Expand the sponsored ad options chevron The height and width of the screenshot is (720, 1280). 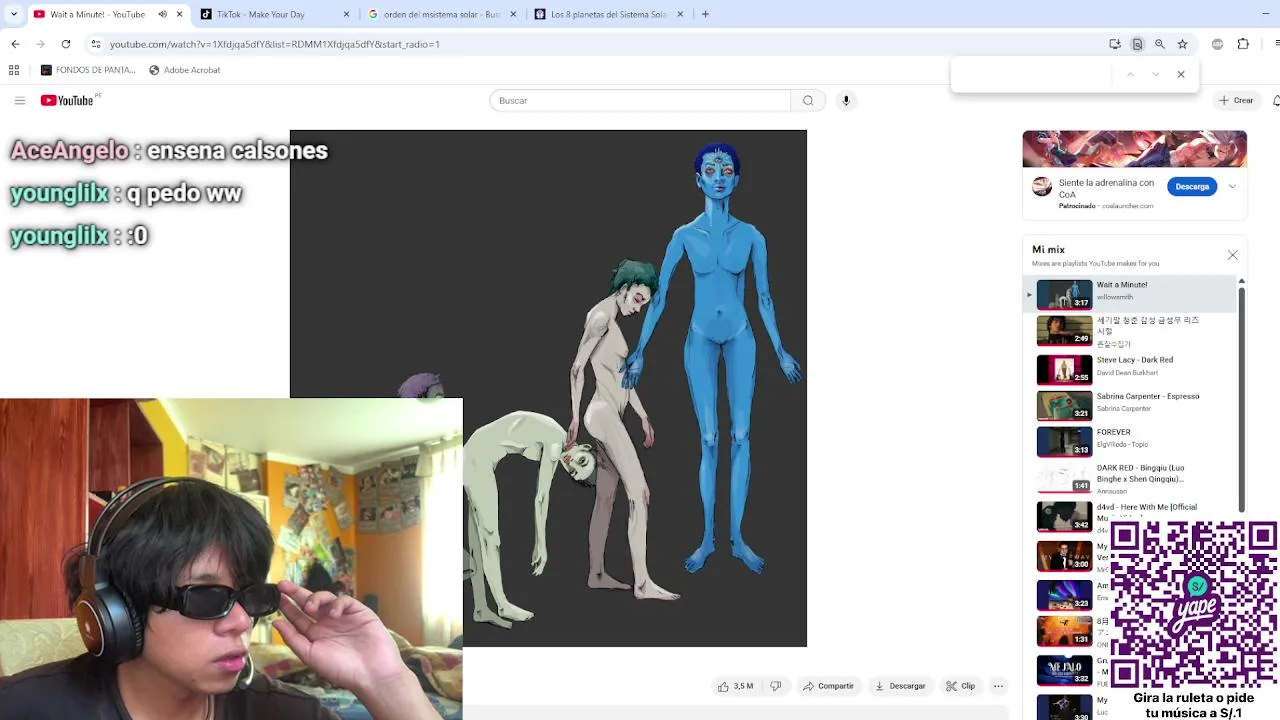(1232, 186)
